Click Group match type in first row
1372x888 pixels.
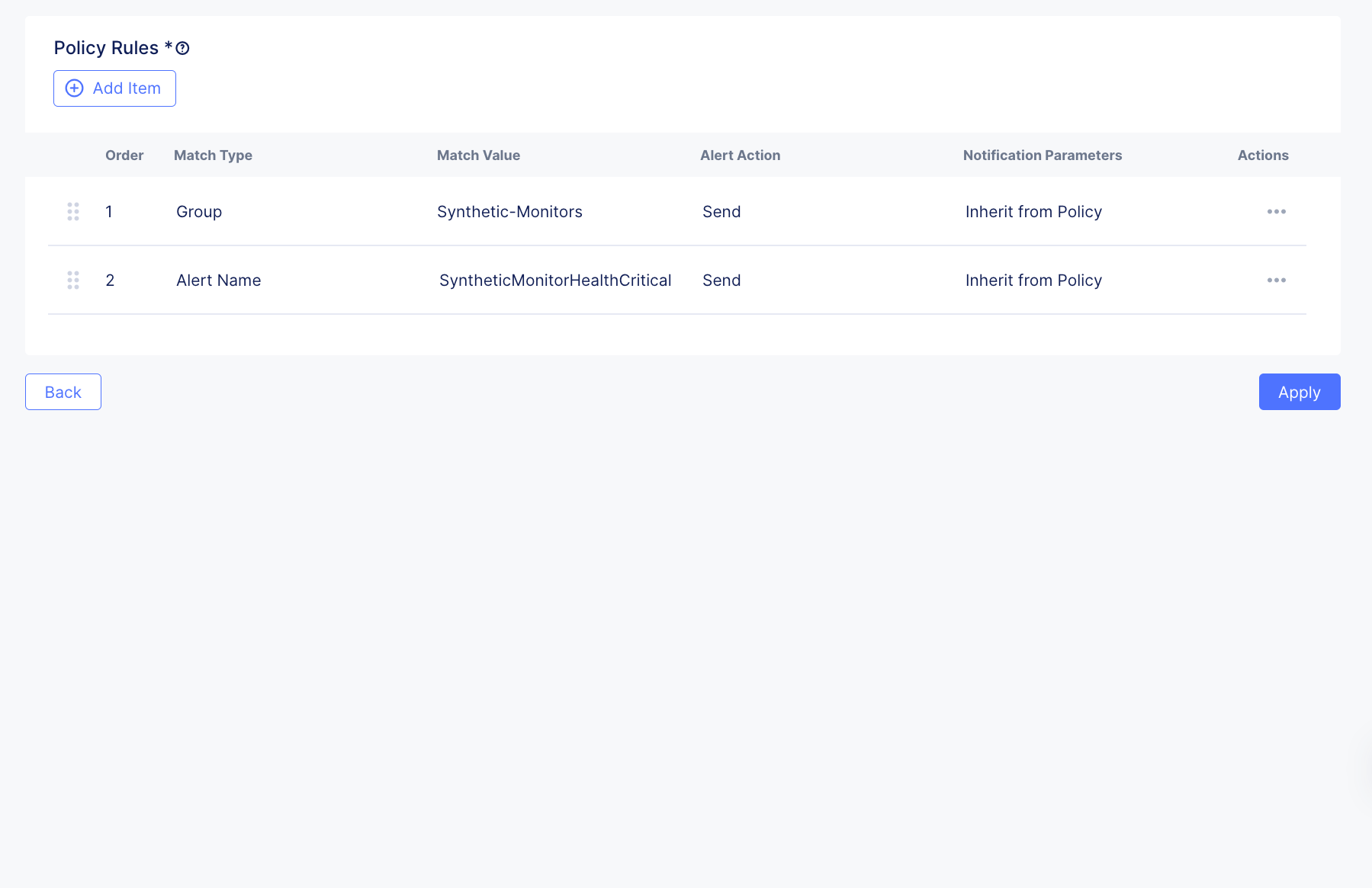pos(199,212)
